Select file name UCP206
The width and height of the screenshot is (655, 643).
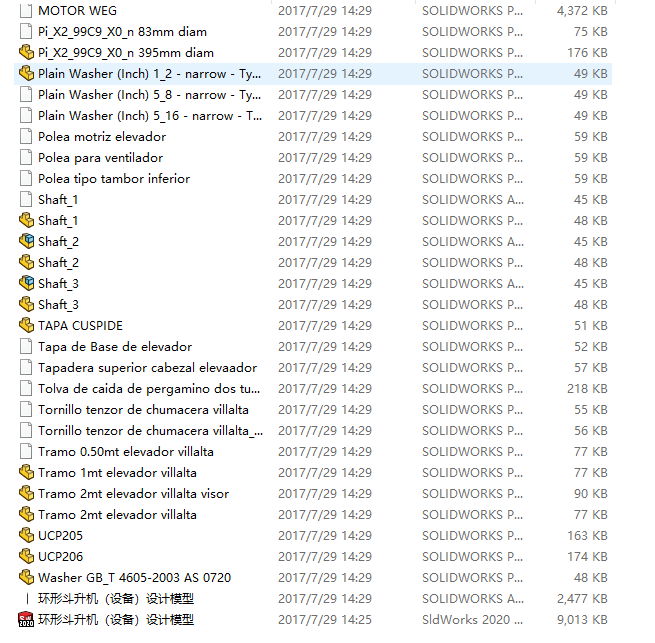[x=61, y=557]
